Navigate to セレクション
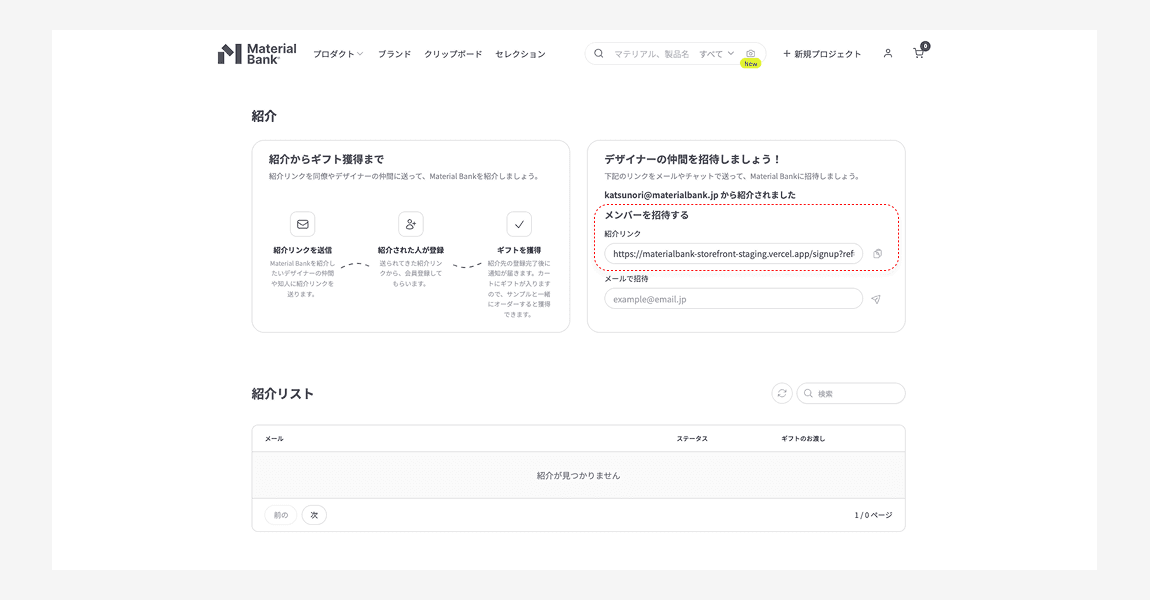 pos(520,54)
